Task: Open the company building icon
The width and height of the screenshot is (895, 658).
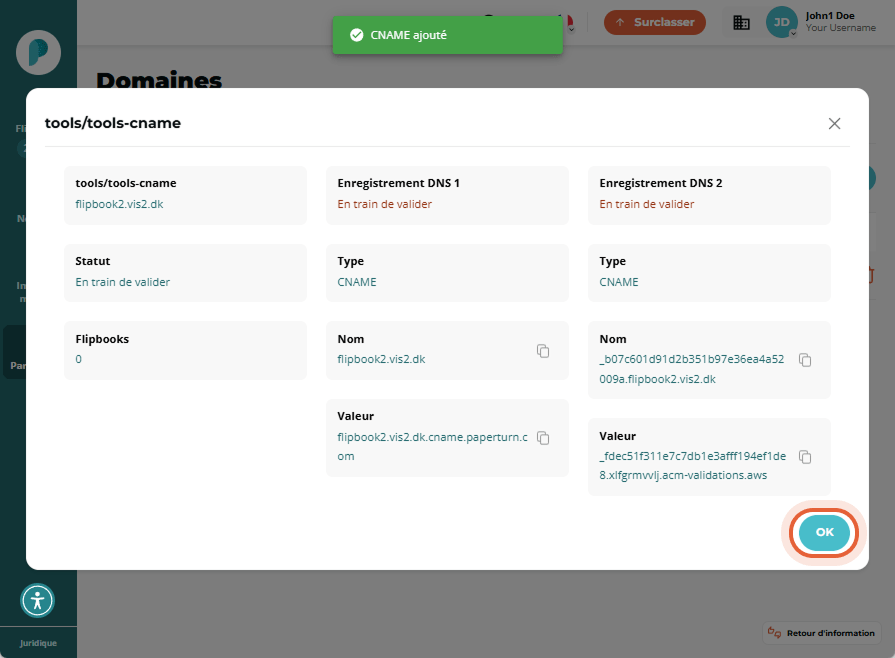Action: (x=741, y=22)
